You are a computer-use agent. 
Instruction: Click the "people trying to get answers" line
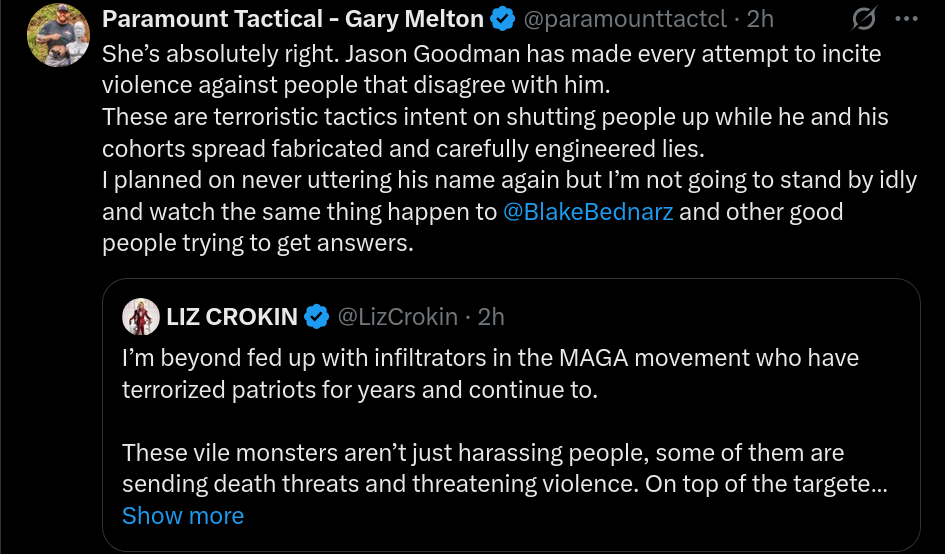click(x=257, y=244)
